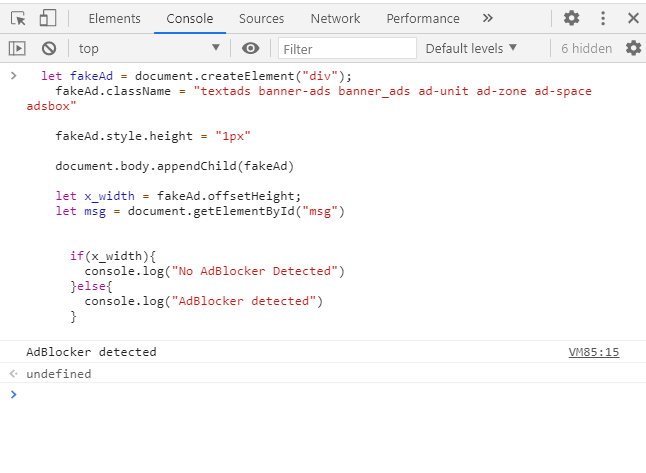Close the DevTools panel
Image resolution: width=646 pixels, height=473 pixels.
(633, 18)
